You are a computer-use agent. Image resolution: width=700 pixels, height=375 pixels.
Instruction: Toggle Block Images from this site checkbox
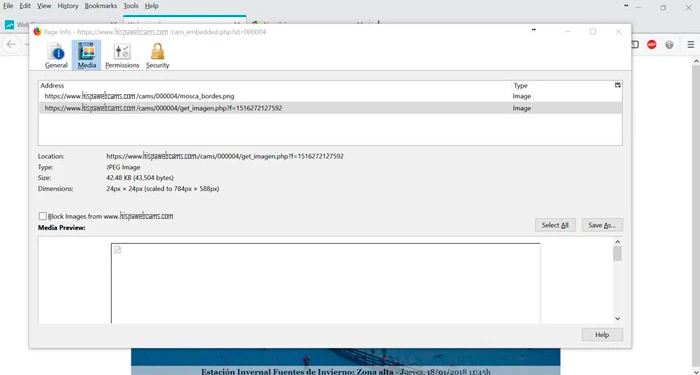click(x=42, y=216)
